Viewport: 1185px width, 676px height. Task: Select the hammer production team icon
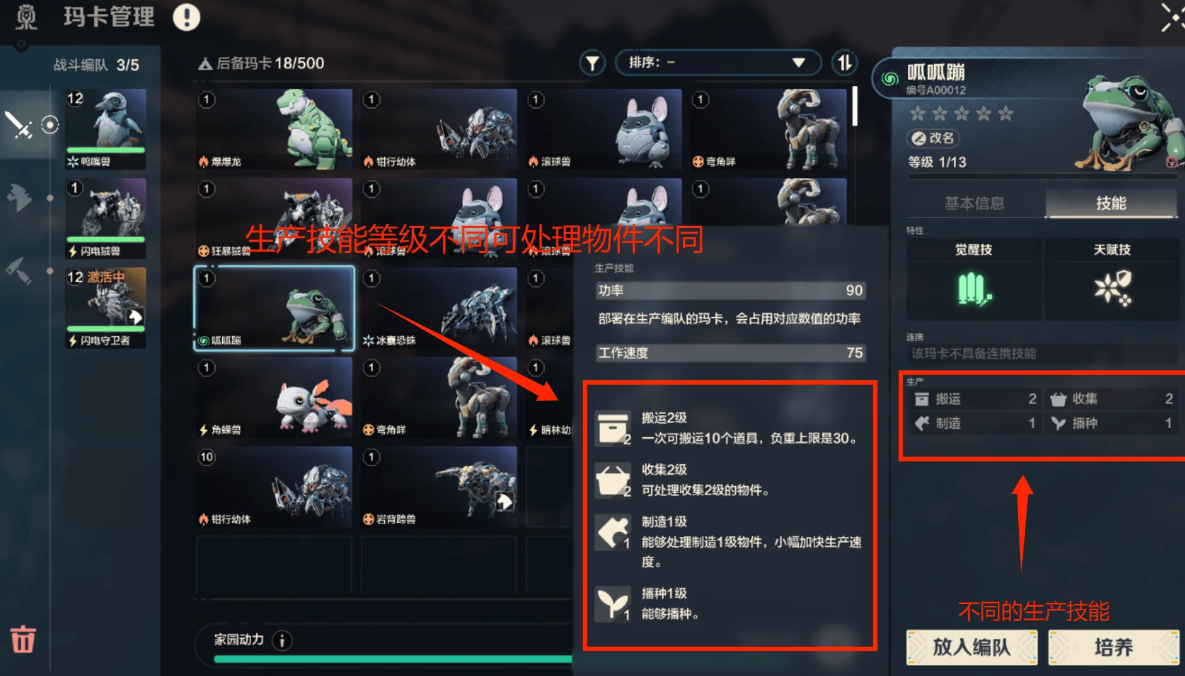point(18,269)
